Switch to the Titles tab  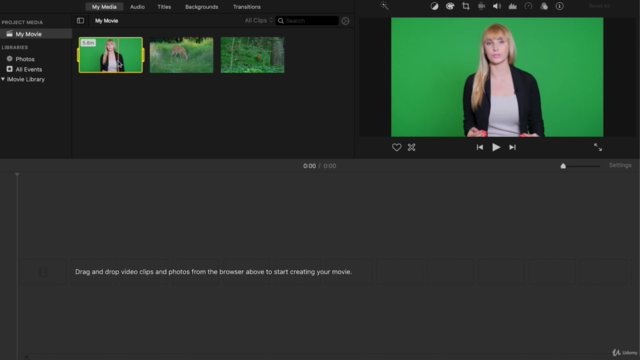[x=164, y=7]
